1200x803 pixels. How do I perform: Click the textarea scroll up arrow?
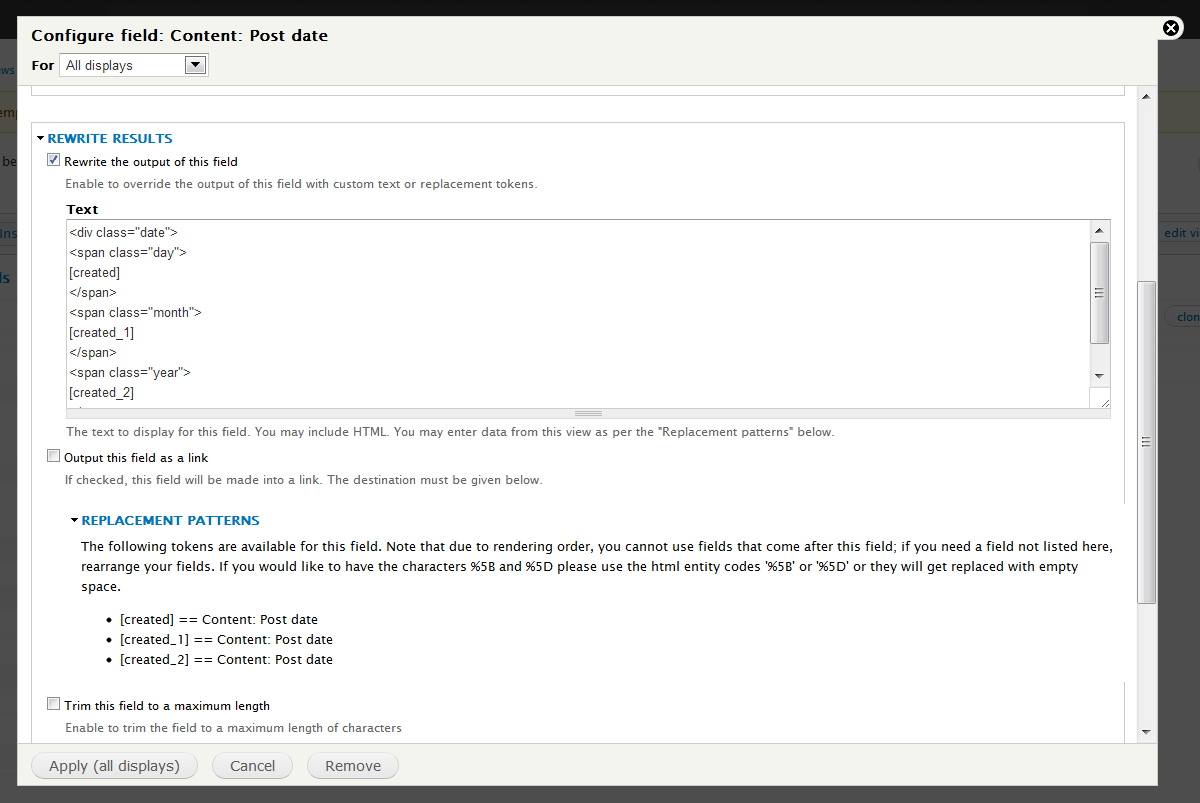[x=1099, y=230]
